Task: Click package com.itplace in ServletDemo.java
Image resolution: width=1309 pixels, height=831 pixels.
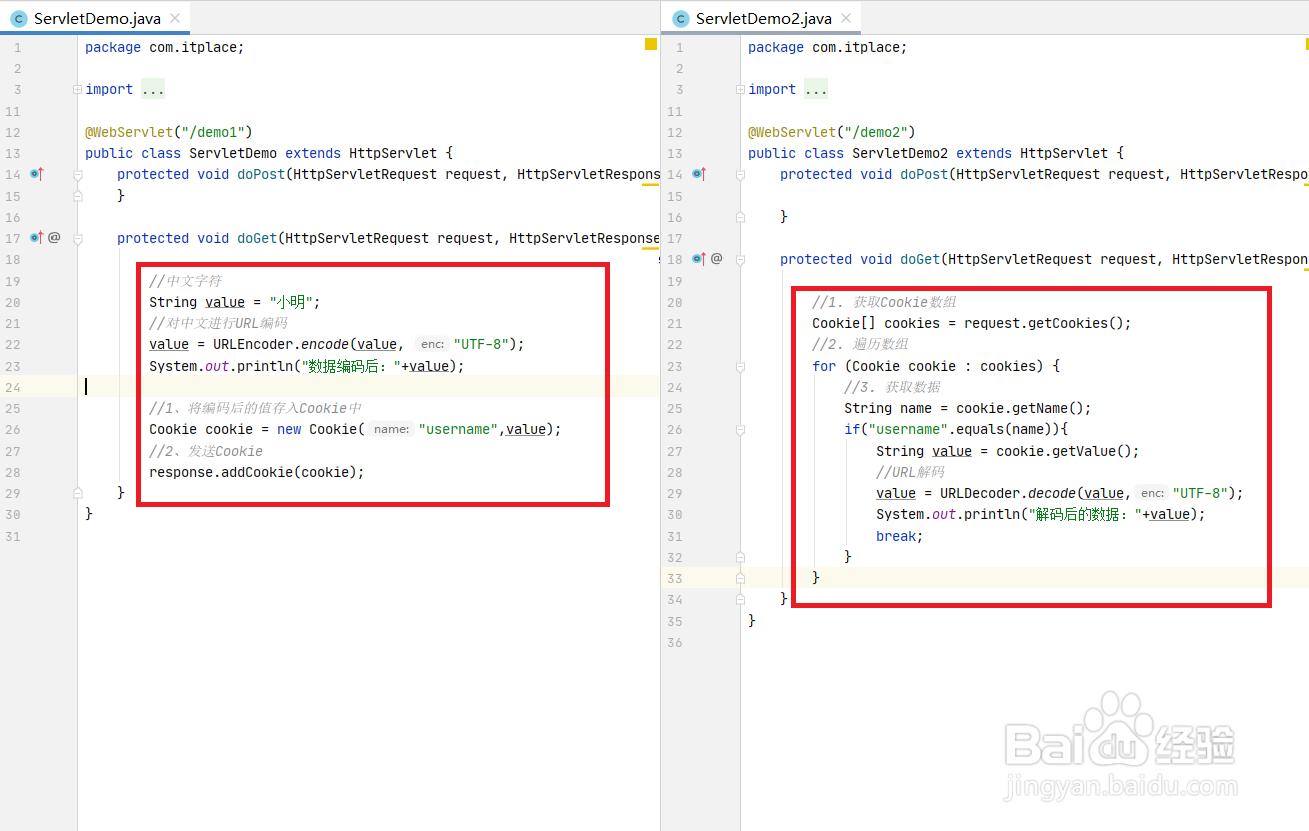Action: click(x=165, y=47)
